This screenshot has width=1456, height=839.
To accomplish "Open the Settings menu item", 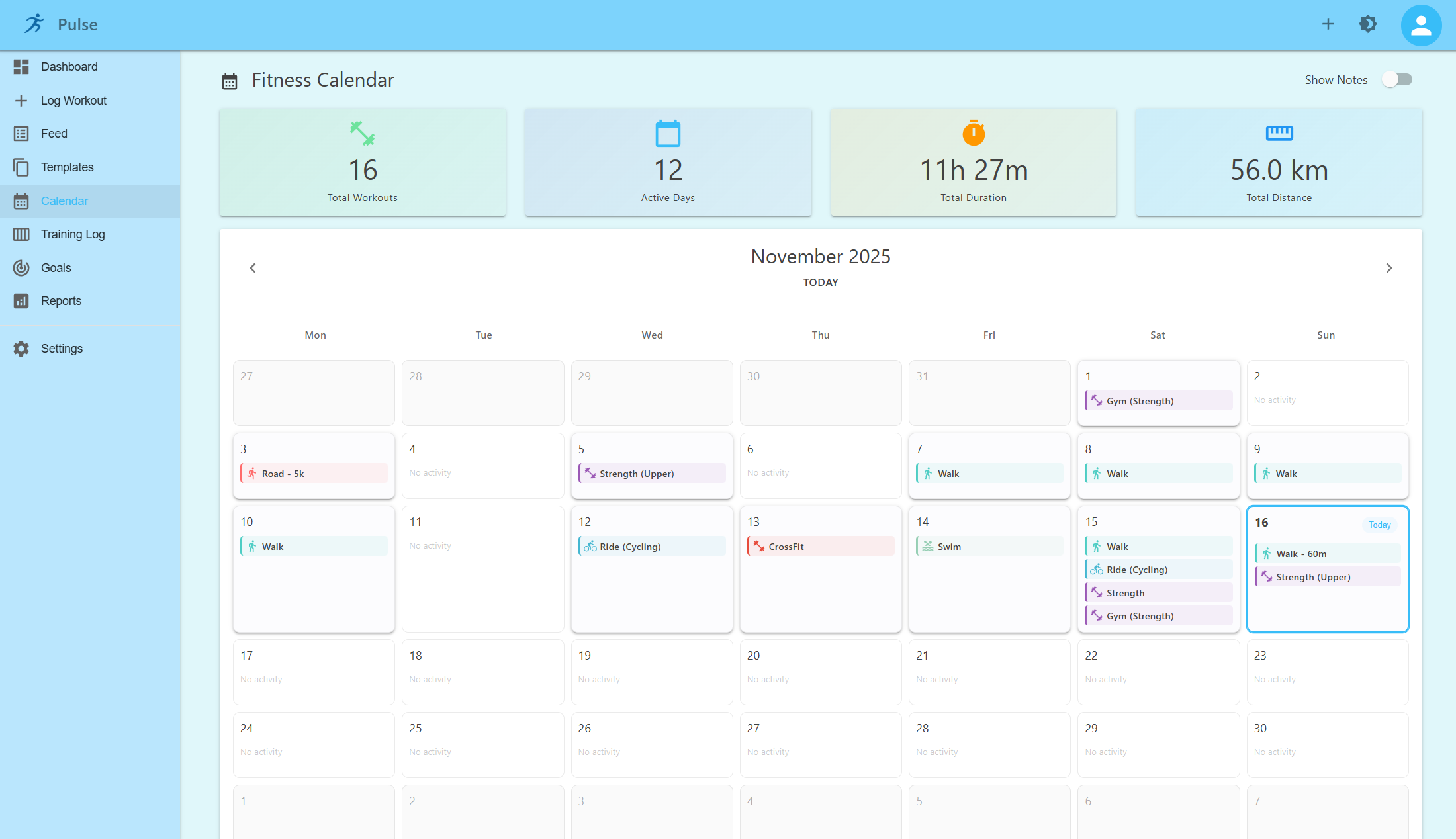I will (61, 348).
